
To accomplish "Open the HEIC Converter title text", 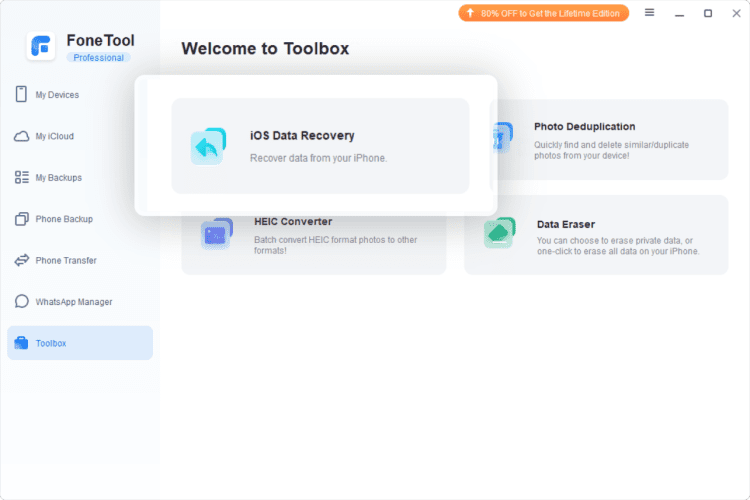I will coord(291,222).
